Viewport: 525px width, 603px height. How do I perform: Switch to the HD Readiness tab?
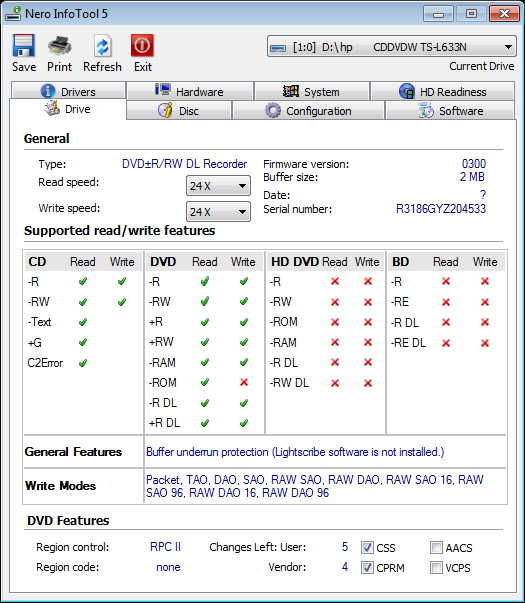coord(443,91)
